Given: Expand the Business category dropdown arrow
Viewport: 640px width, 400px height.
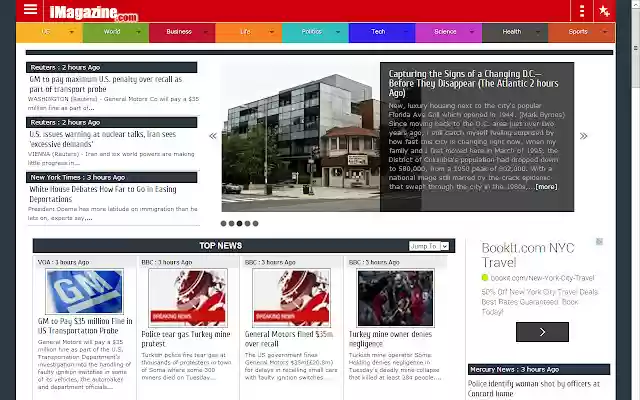Looking at the screenshot, I should coord(205,32).
